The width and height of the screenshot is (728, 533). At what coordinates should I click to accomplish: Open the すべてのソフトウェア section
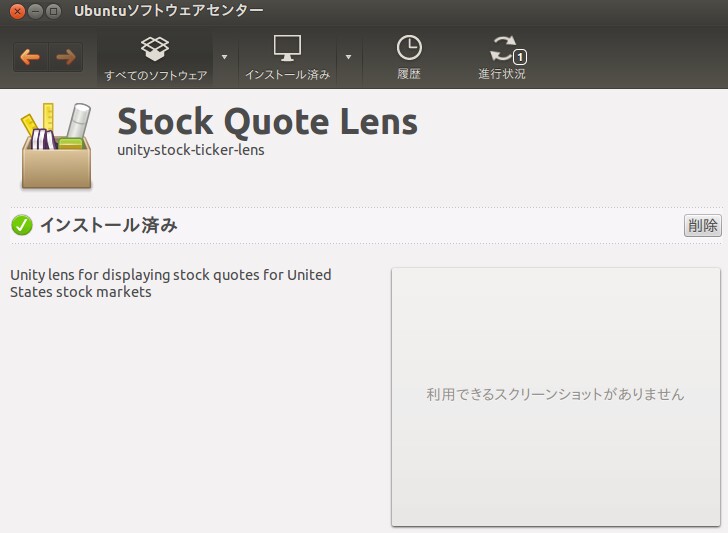click(155, 58)
